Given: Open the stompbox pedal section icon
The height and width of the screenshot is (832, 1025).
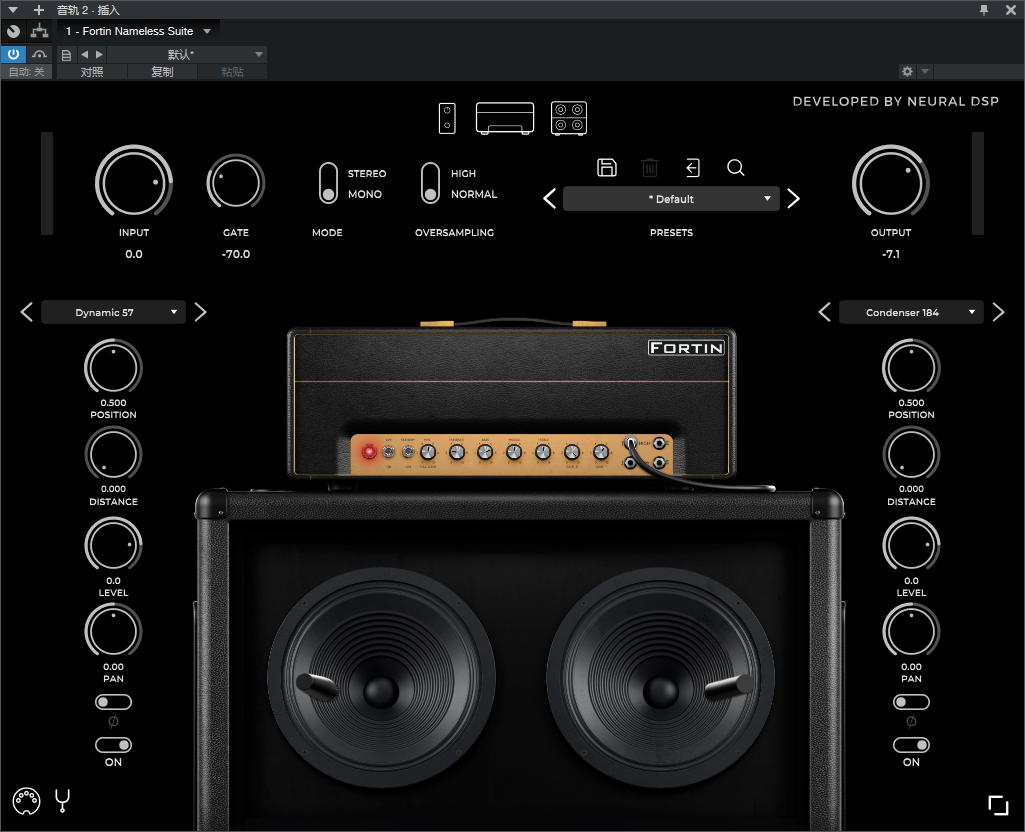Looking at the screenshot, I should coord(447,118).
